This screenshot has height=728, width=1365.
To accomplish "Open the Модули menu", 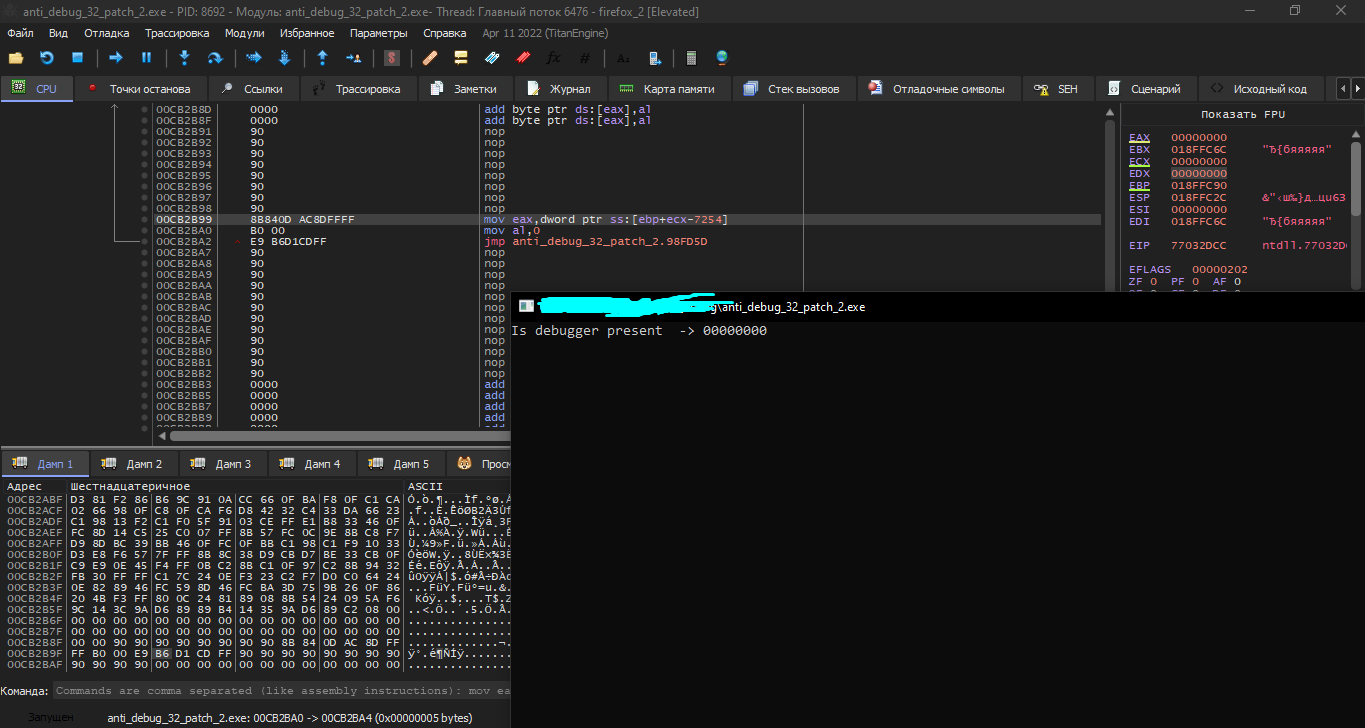I will (244, 33).
